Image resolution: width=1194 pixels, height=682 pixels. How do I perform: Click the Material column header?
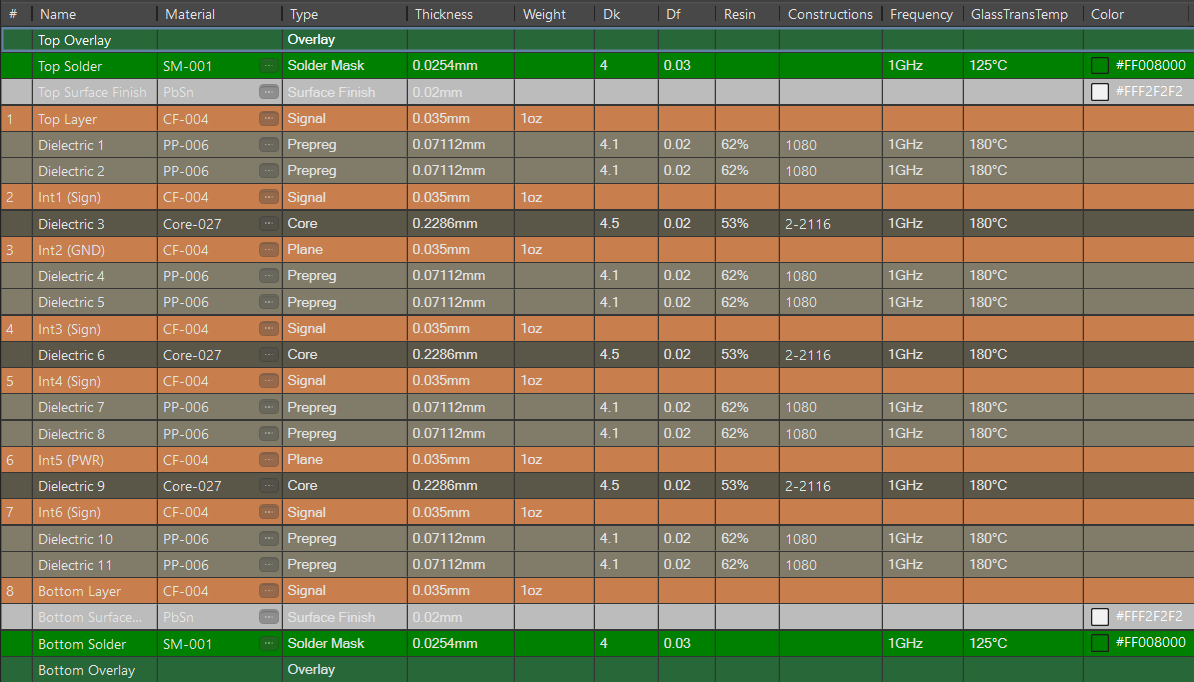click(190, 14)
